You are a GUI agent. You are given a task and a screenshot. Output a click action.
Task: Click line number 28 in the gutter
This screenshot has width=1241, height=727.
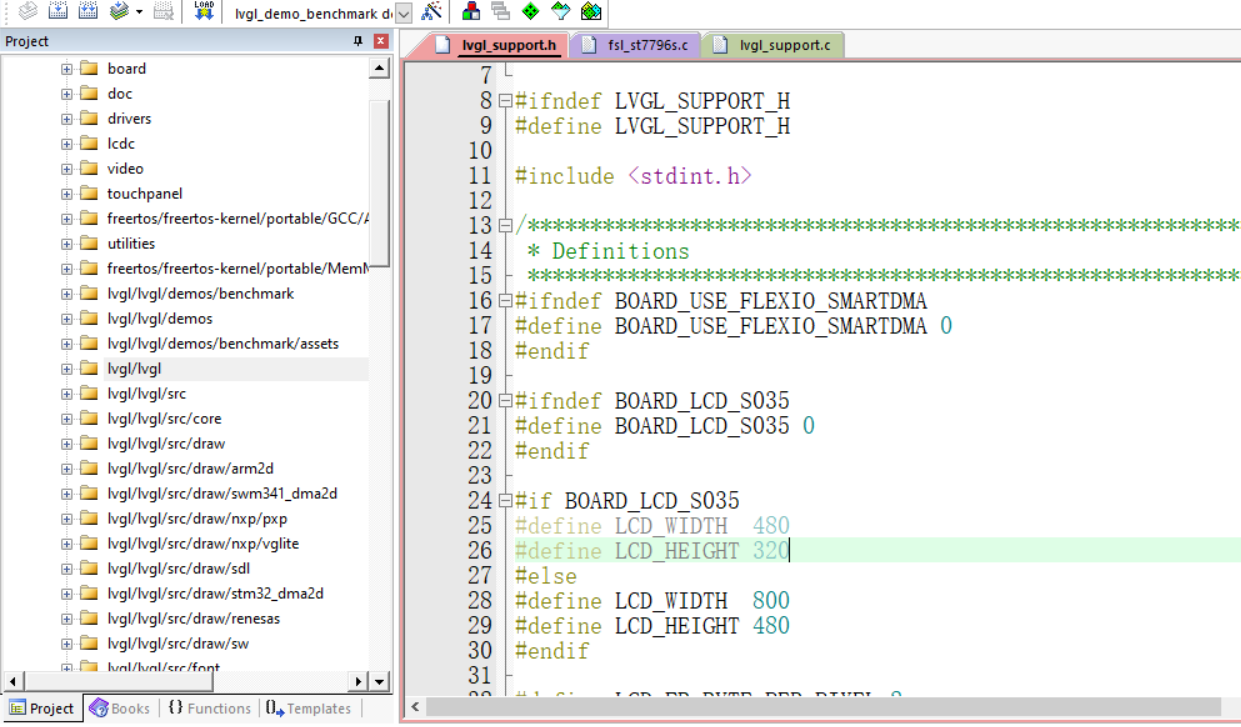coord(480,601)
